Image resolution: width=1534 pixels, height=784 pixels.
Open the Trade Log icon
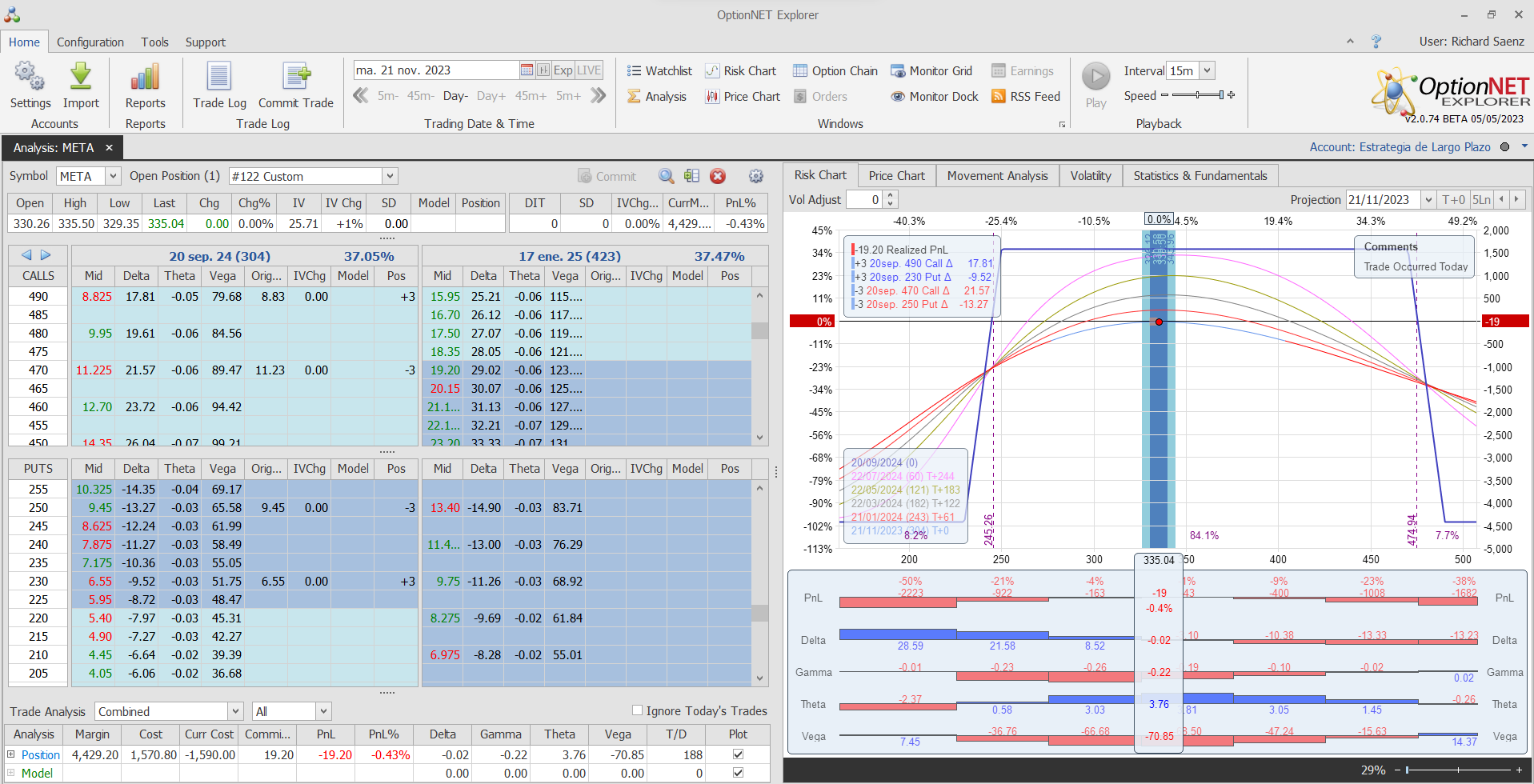[219, 77]
